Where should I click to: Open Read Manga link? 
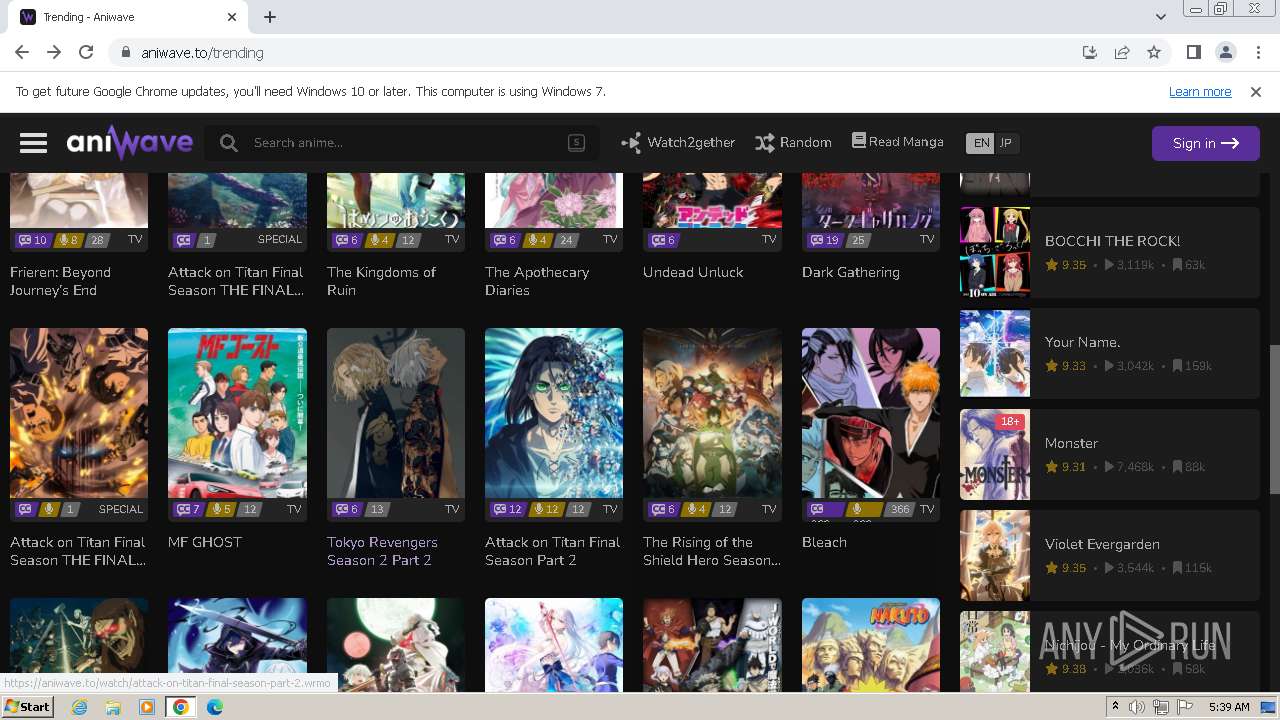(x=897, y=142)
